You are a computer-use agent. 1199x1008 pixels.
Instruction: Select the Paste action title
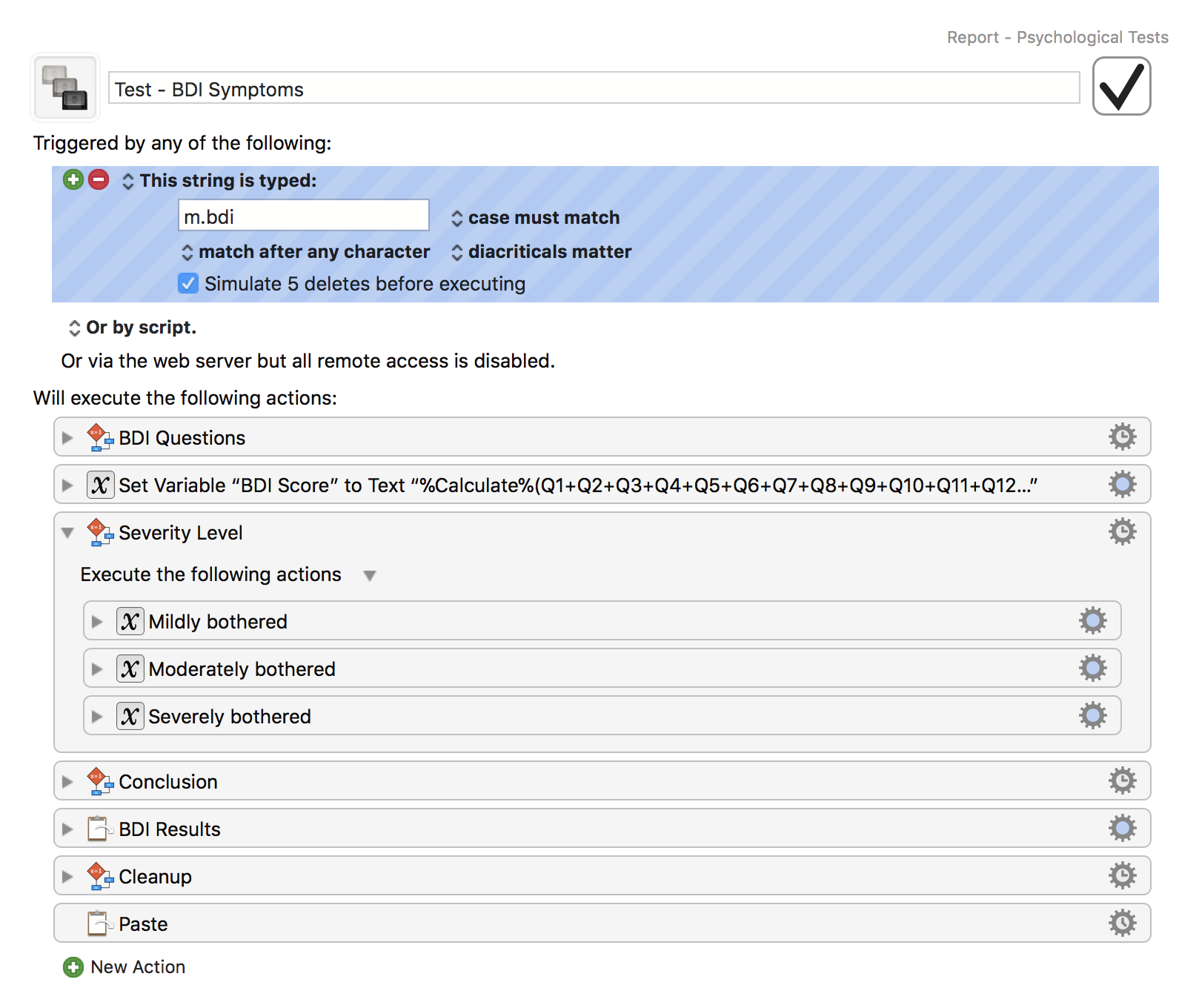(x=143, y=924)
